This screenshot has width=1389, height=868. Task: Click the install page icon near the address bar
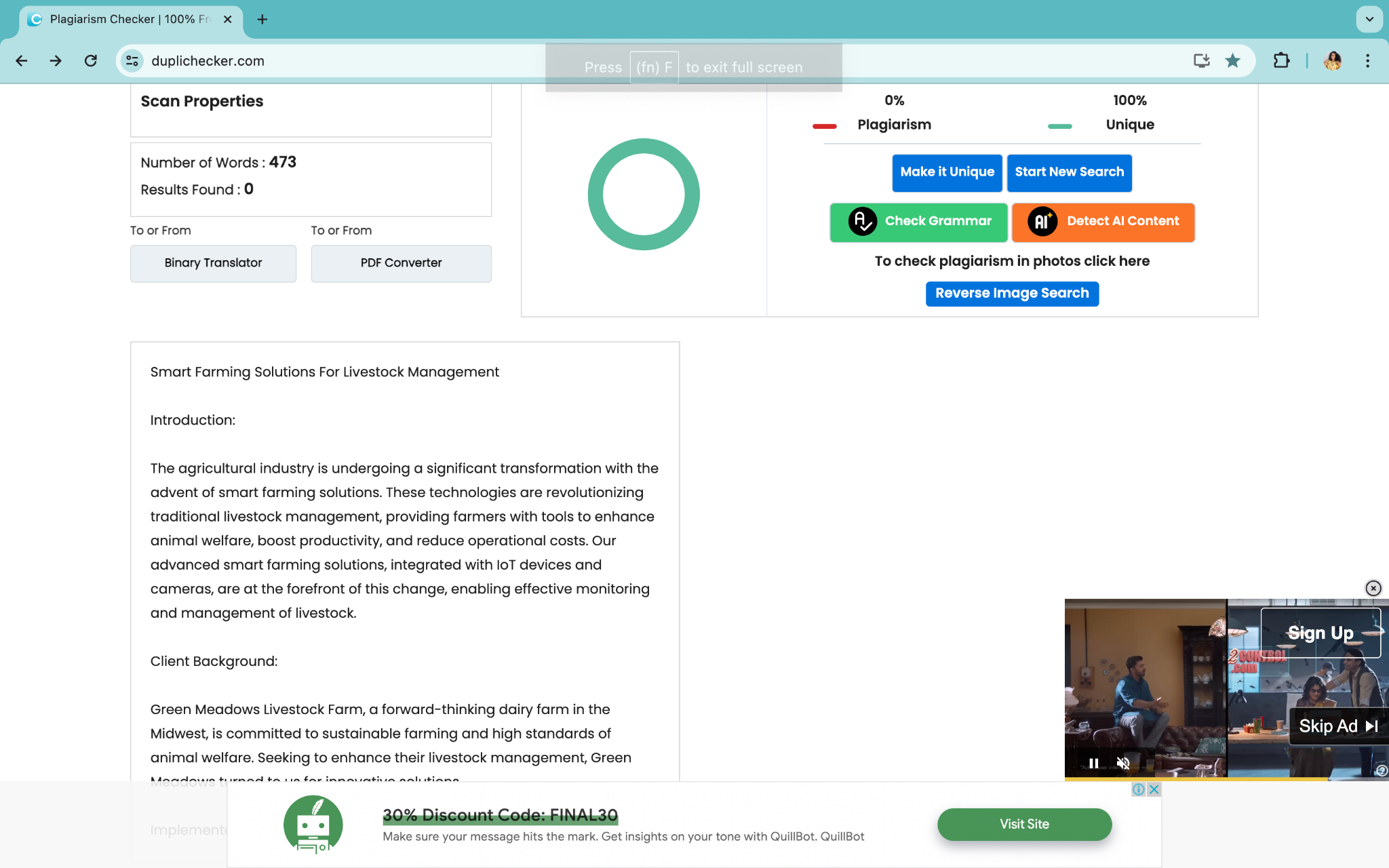tap(1201, 60)
